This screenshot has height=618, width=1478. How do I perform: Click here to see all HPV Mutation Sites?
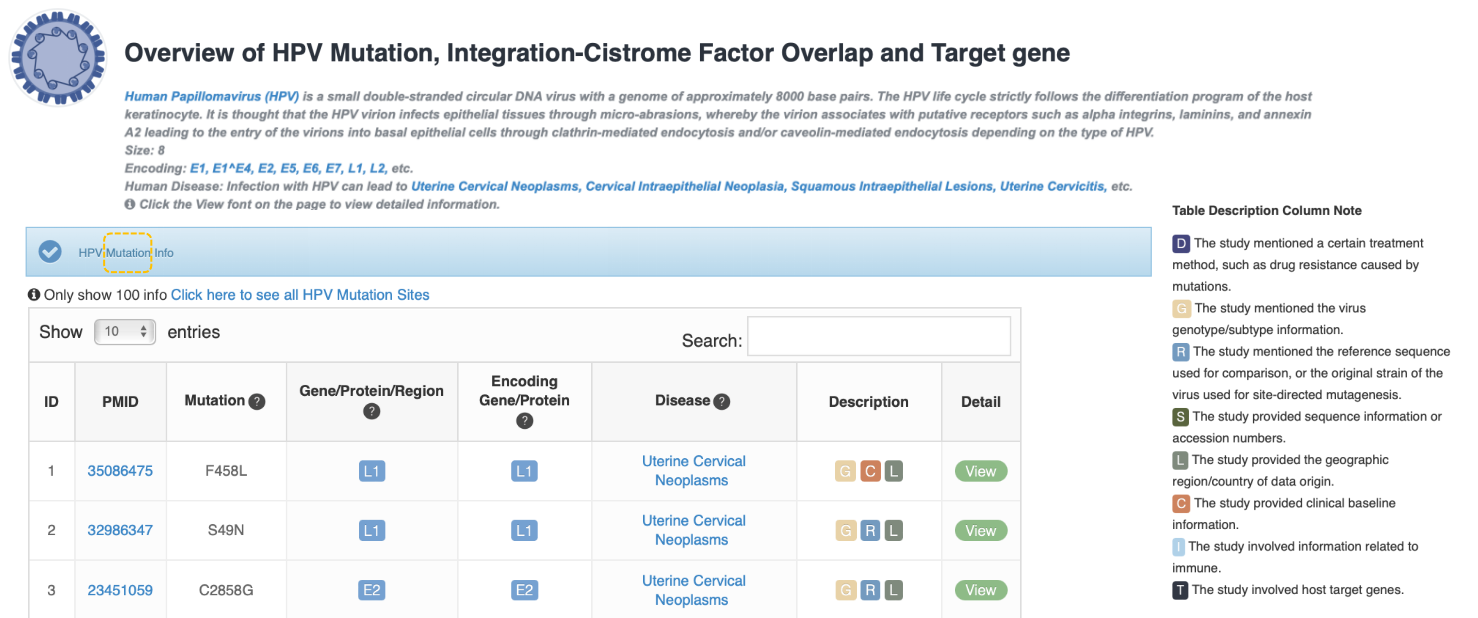(x=300, y=295)
